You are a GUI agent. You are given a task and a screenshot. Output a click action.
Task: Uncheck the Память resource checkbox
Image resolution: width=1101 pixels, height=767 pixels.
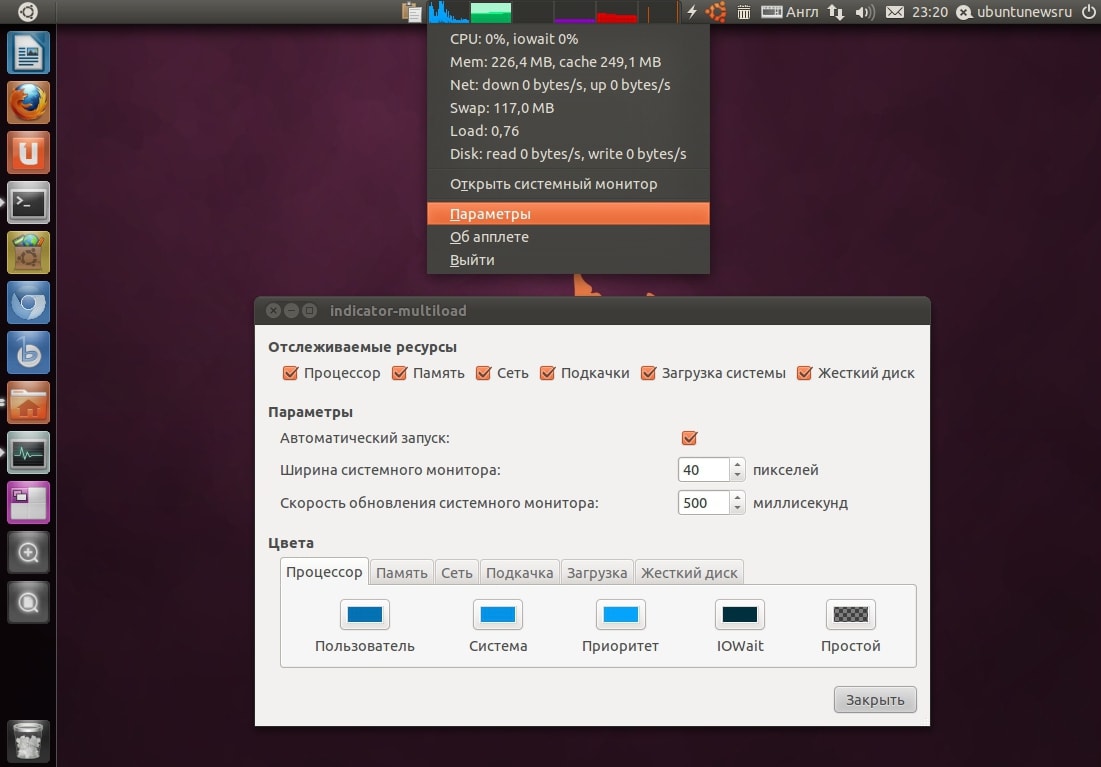[400, 373]
